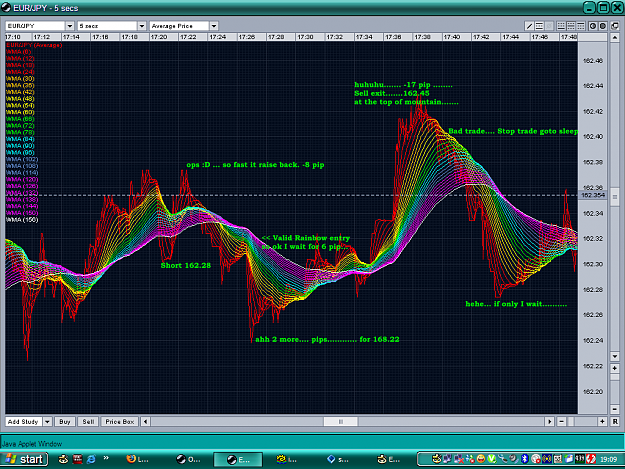The width and height of the screenshot is (625, 469).
Task: Click the right dark circular toolbar icon
Action: click(603, 26)
